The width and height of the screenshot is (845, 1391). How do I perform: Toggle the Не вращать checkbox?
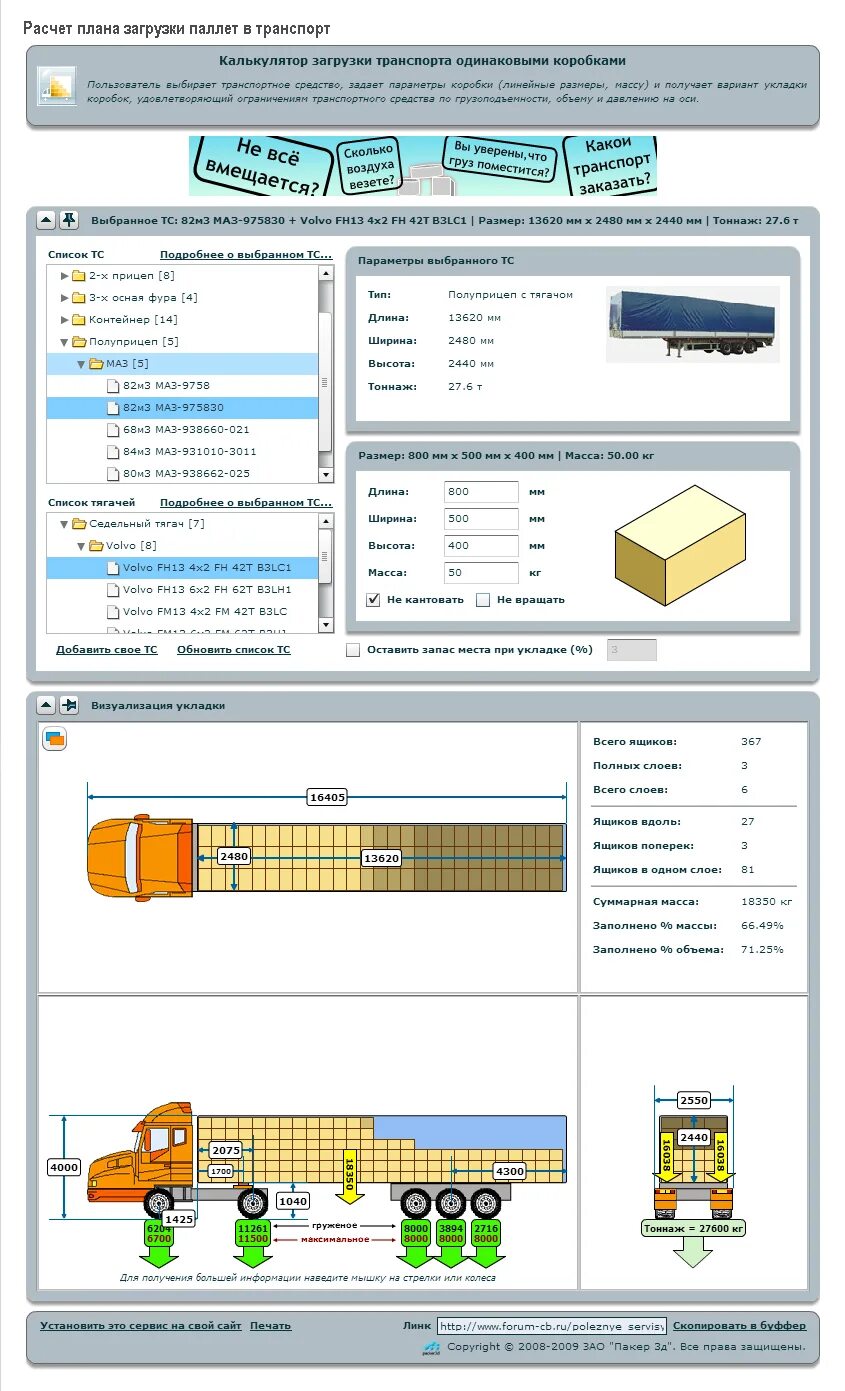(483, 600)
